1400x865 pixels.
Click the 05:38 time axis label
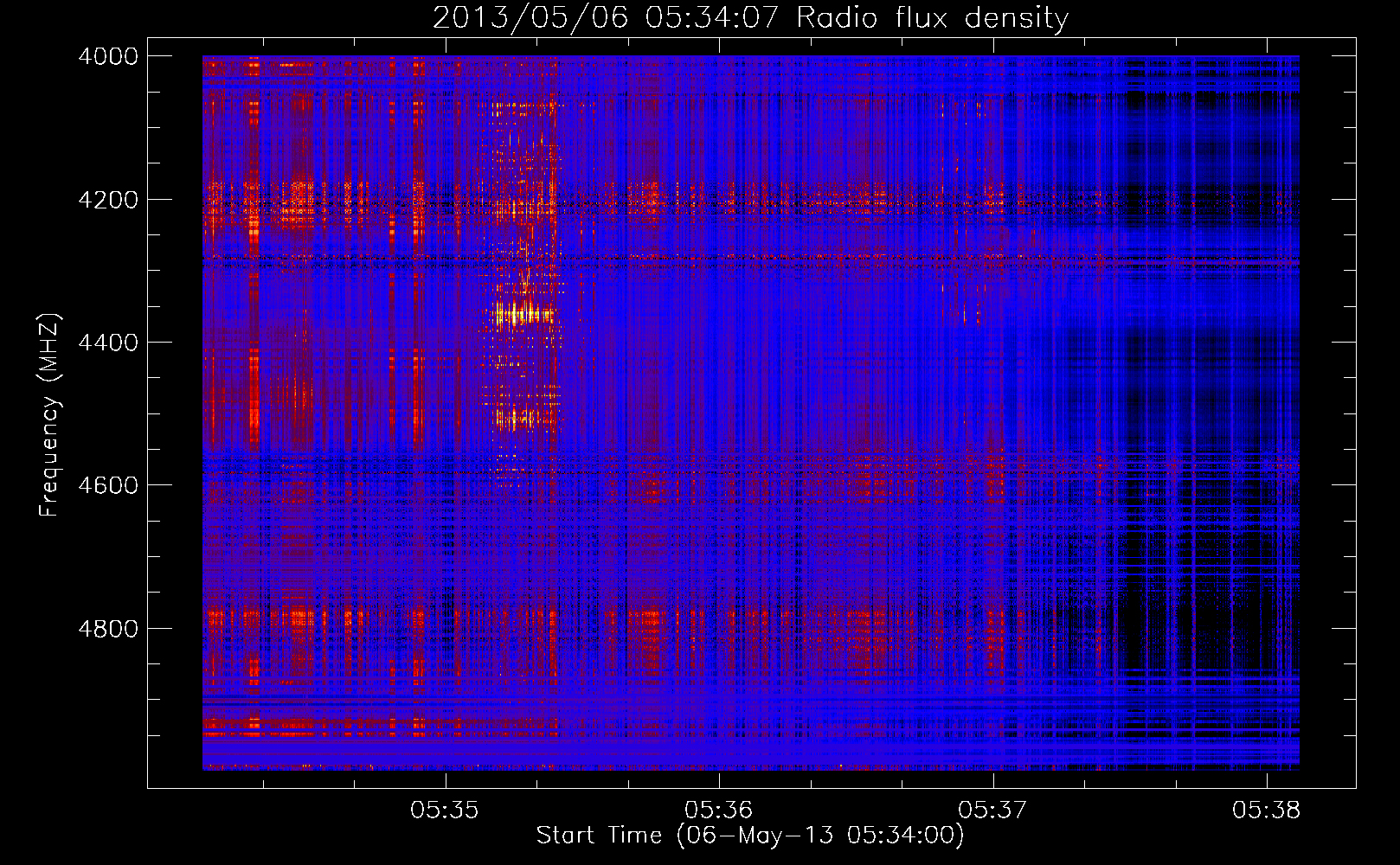(1267, 811)
